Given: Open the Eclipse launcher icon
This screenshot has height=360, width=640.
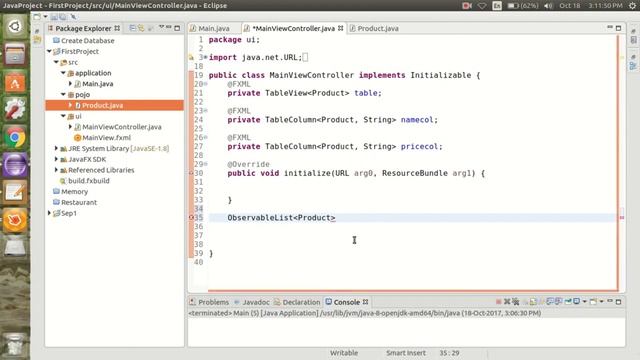Looking at the screenshot, I should click(x=15, y=165).
